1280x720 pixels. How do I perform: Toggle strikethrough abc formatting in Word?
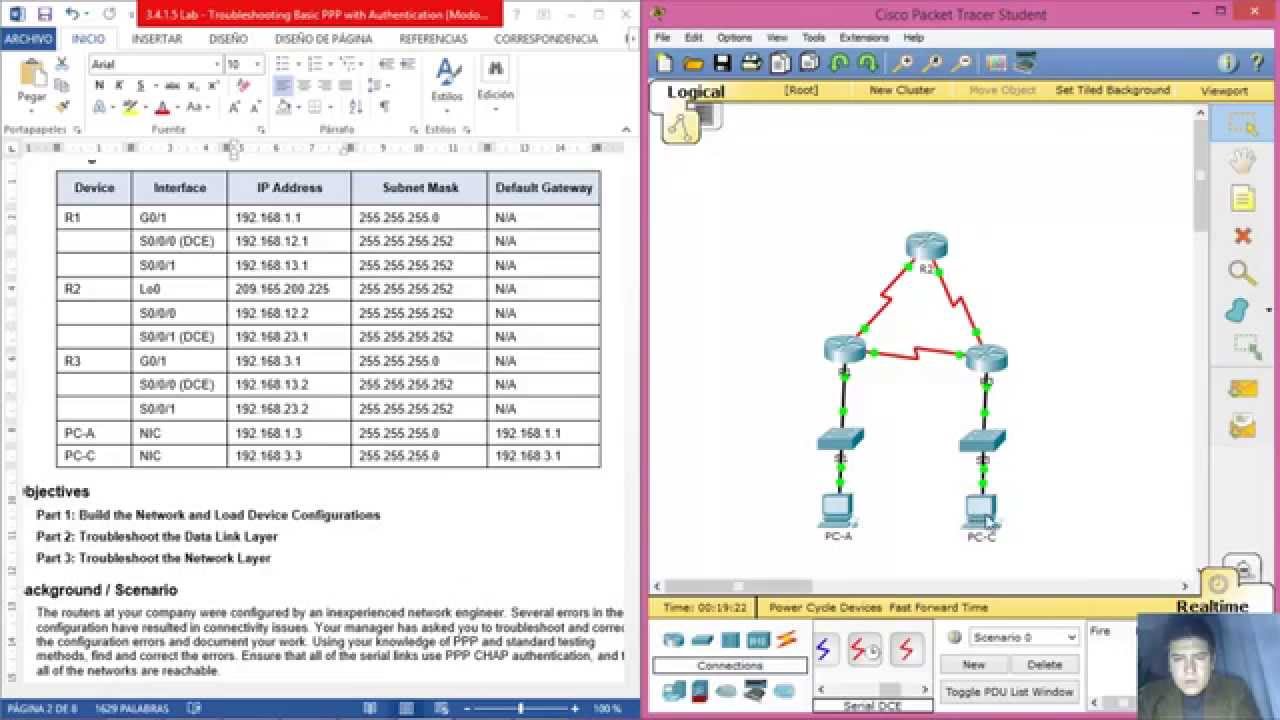(172, 86)
